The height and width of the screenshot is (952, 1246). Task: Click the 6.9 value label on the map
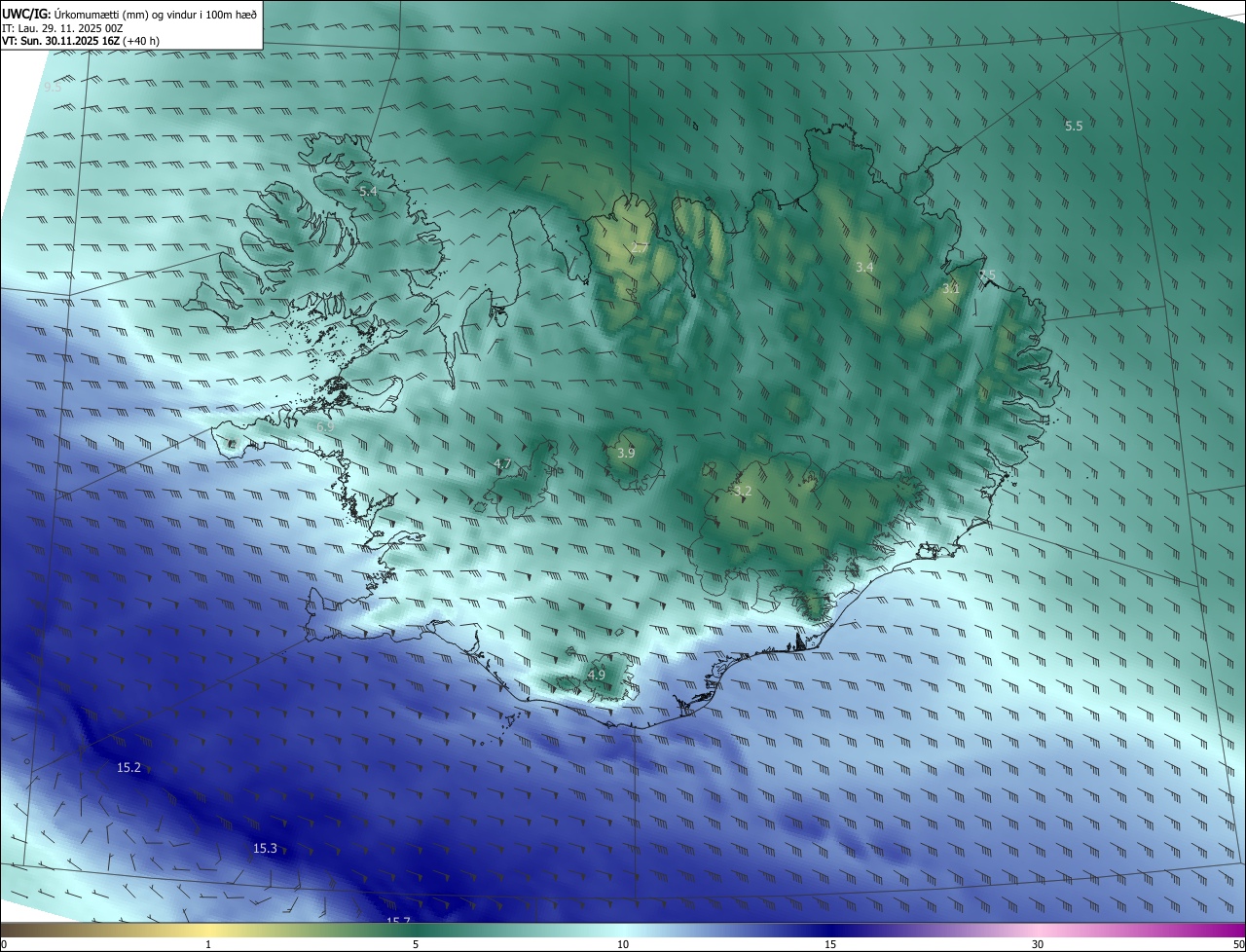pos(325,426)
